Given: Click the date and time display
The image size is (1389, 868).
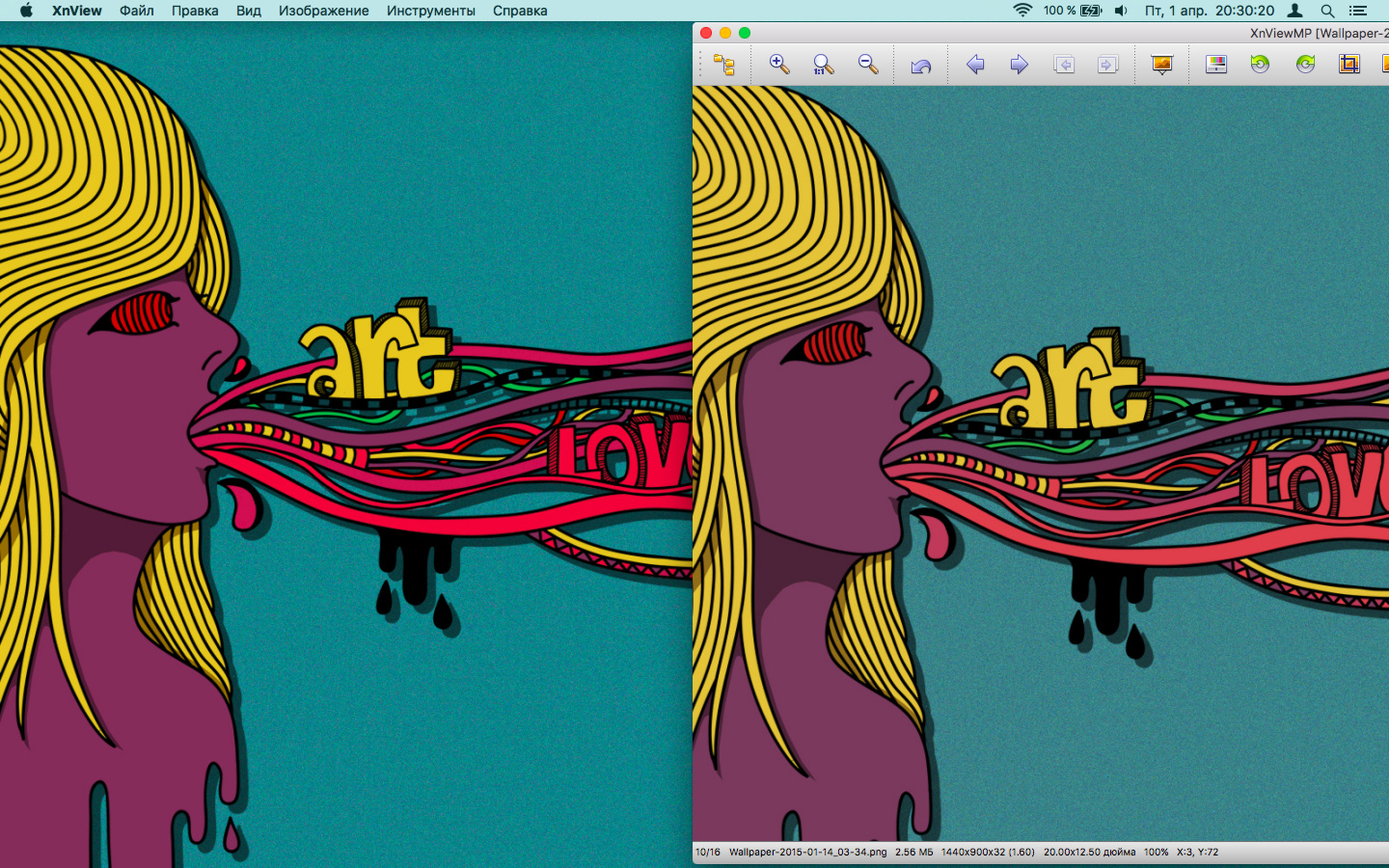Looking at the screenshot, I should click(x=1210, y=11).
